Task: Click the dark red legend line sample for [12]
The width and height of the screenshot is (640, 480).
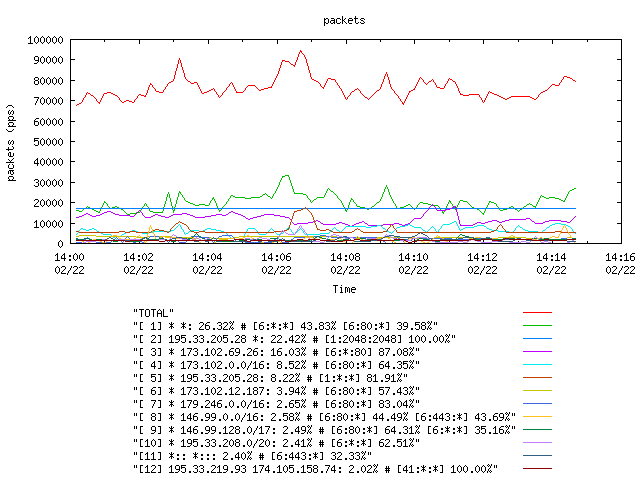Action: 537,469
